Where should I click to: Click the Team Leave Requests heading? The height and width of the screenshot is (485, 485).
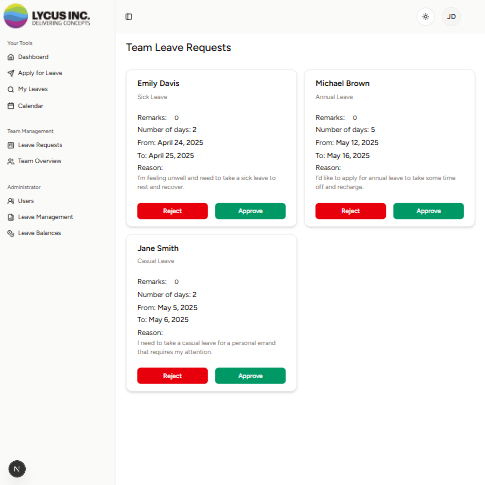click(x=178, y=48)
